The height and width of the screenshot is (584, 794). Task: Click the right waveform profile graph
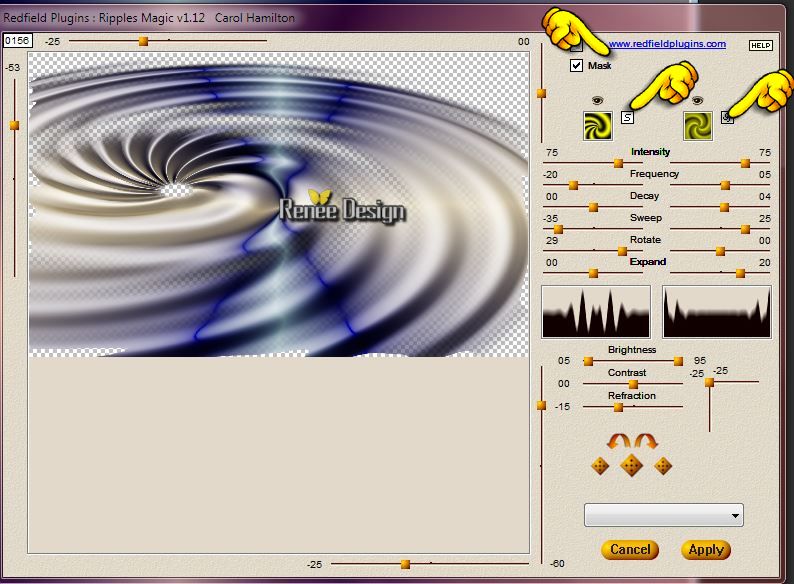click(717, 312)
